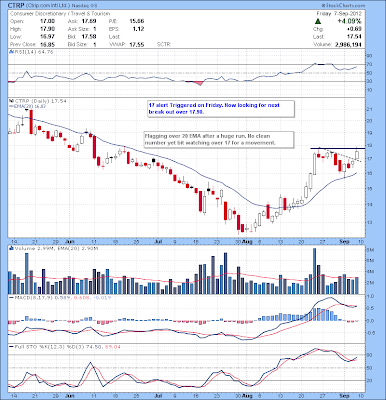Viewport: 386px width, 400px height.
Task: Click the RSI(14) panel legend icon
Action: [10, 52]
